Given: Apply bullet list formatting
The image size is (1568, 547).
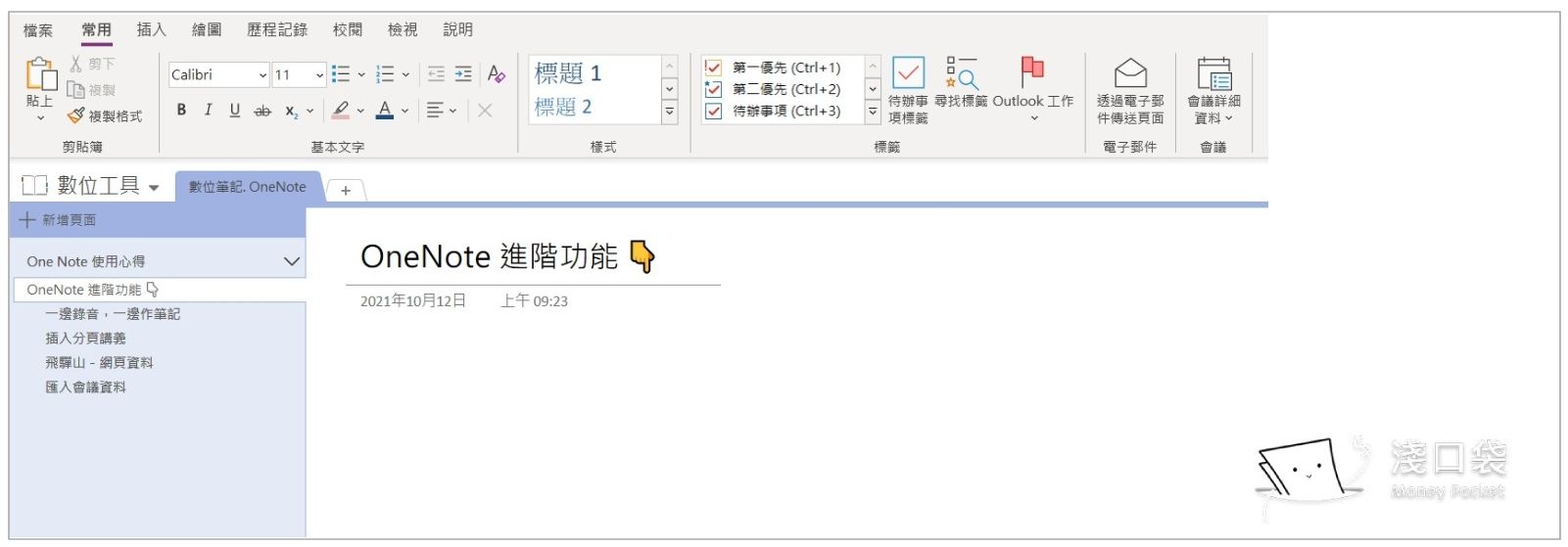Looking at the screenshot, I should point(341,74).
